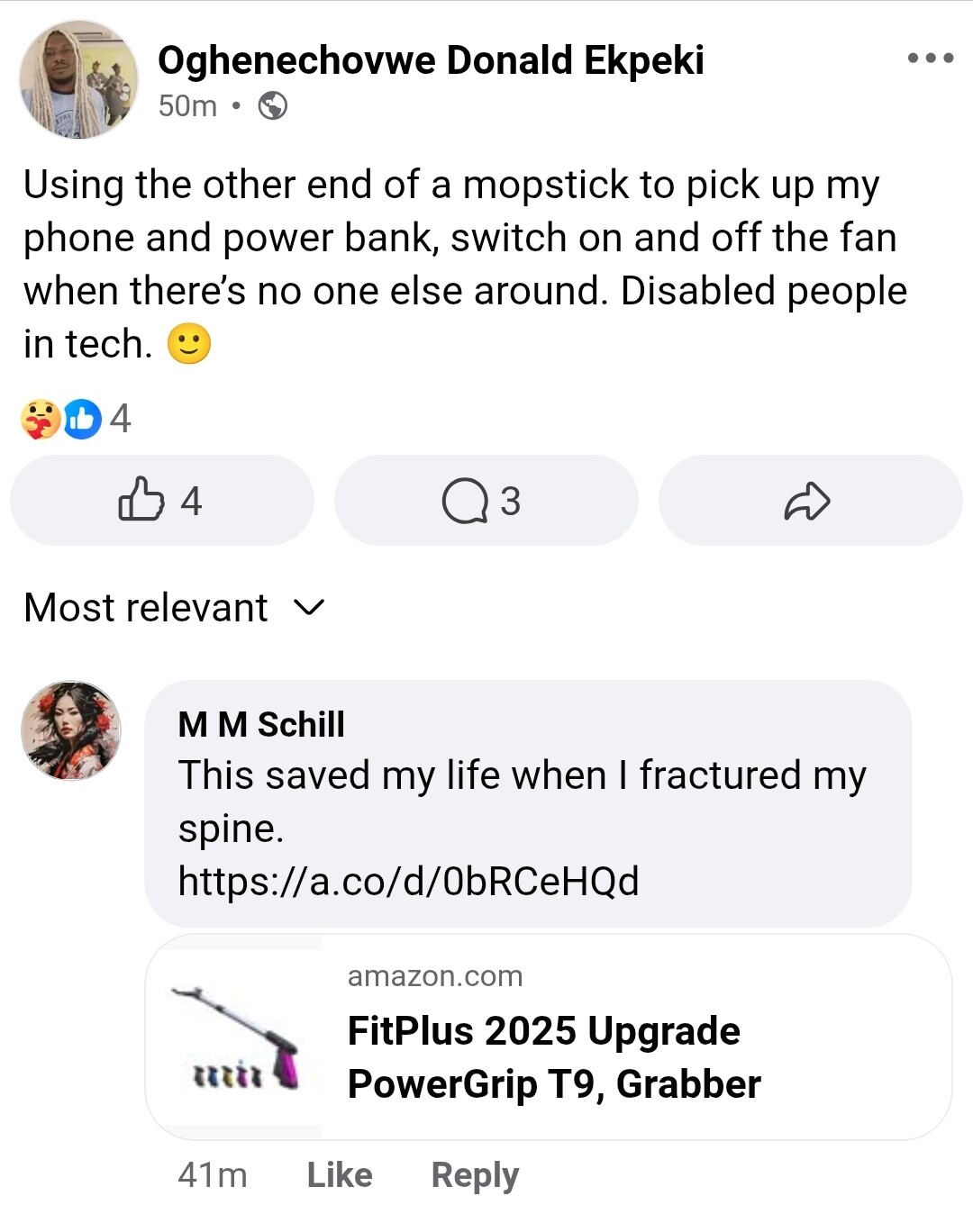Click the blue like reaction icon
Viewport: 973px width, 1232px height.
pos(82,419)
